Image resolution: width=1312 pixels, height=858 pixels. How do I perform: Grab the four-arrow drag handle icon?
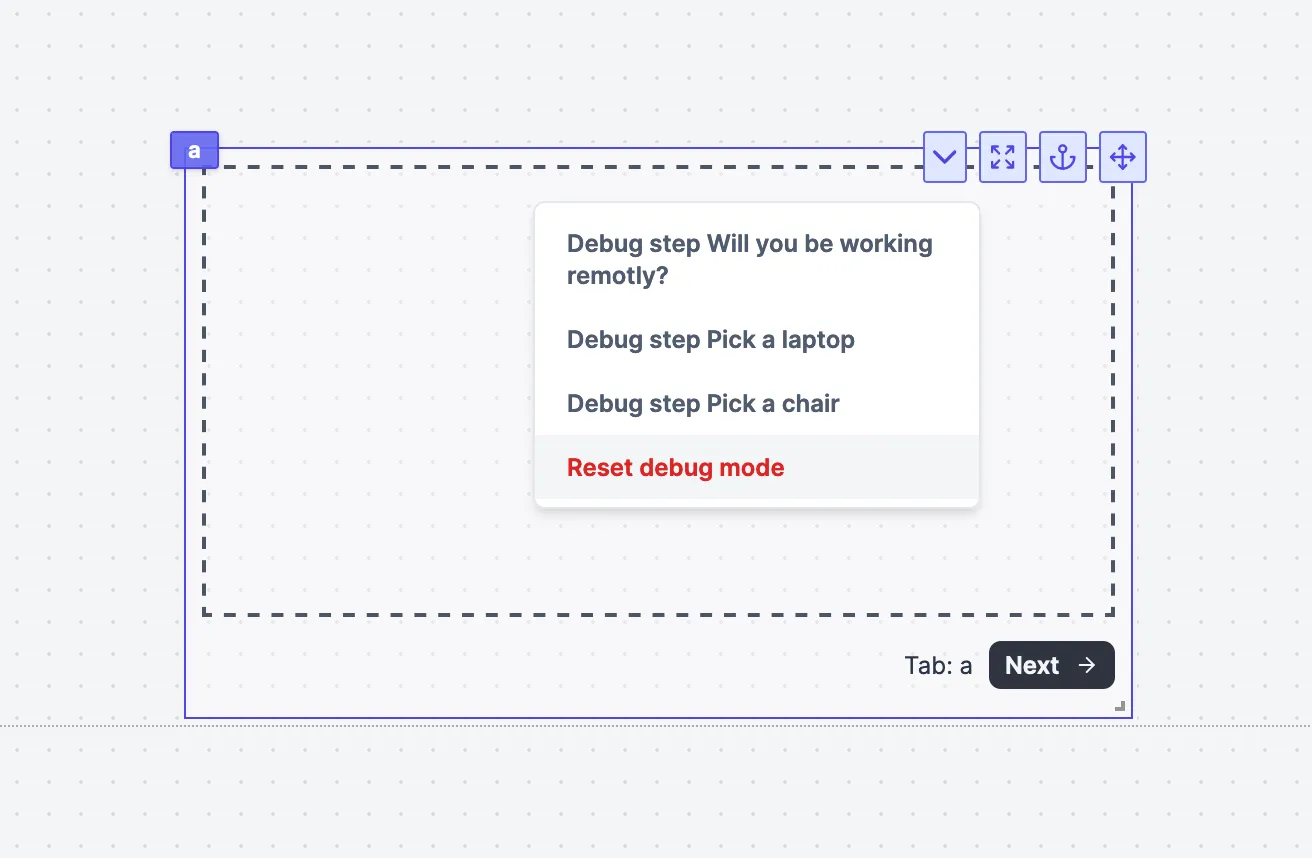click(x=1122, y=157)
